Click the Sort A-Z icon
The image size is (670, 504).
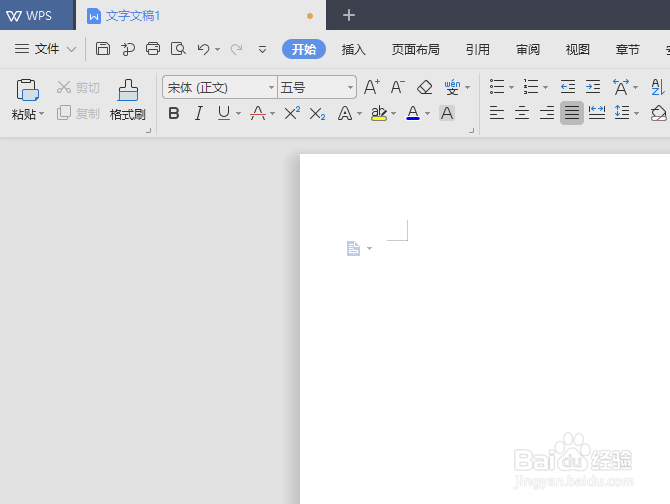(658, 87)
